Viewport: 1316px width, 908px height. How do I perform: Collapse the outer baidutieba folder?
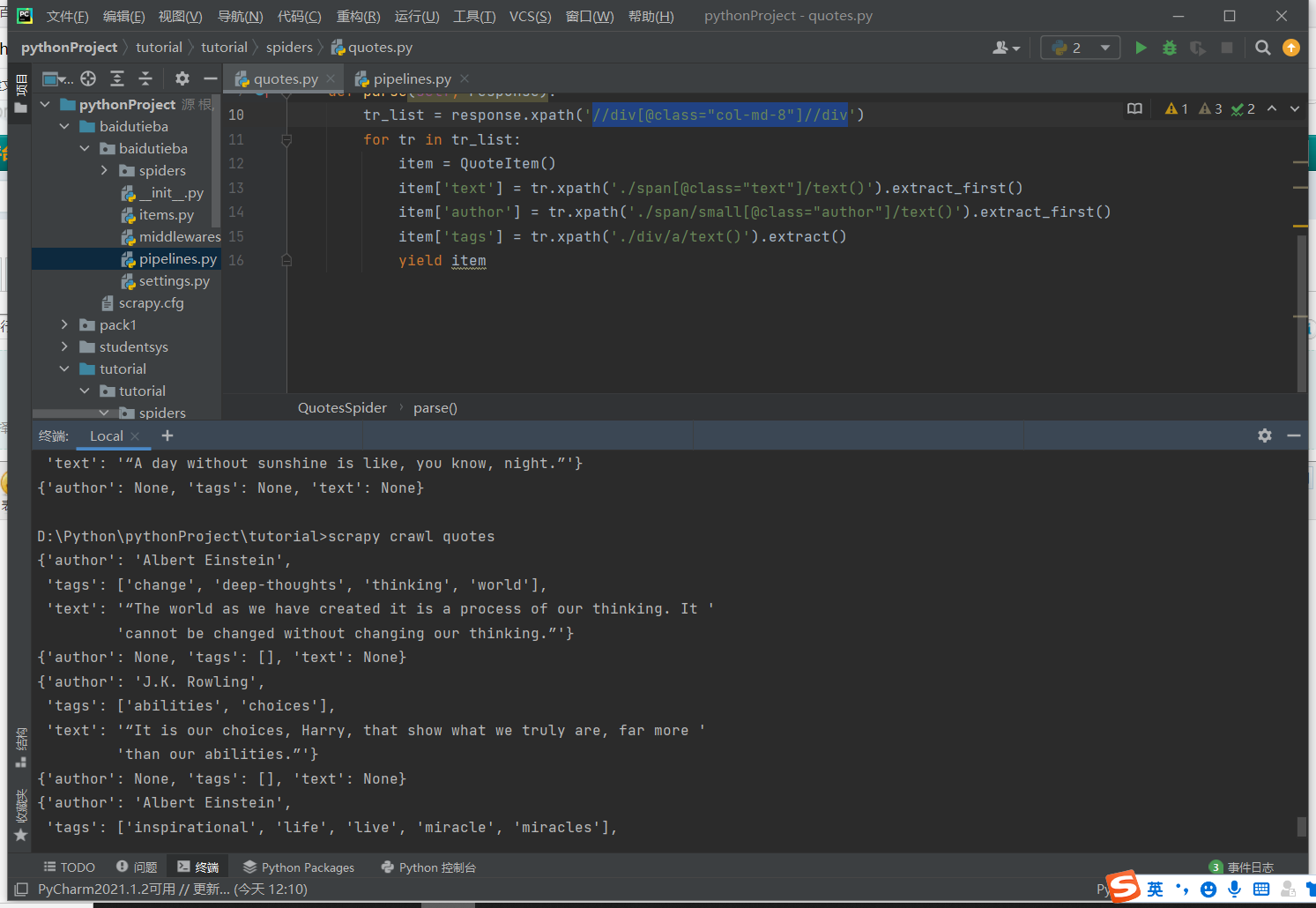pos(64,126)
